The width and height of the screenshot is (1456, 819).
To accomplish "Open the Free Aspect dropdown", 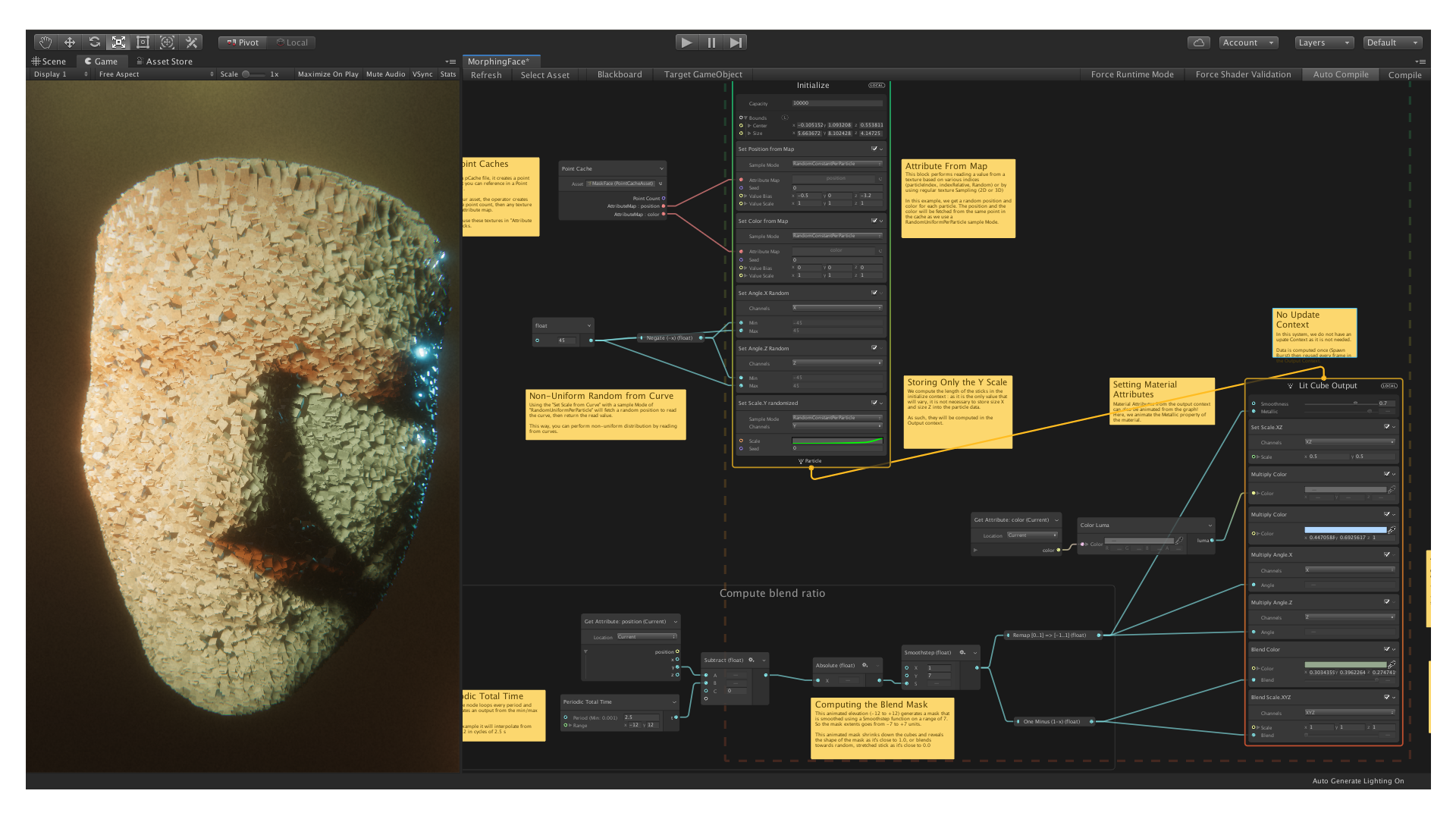I will [155, 74].
